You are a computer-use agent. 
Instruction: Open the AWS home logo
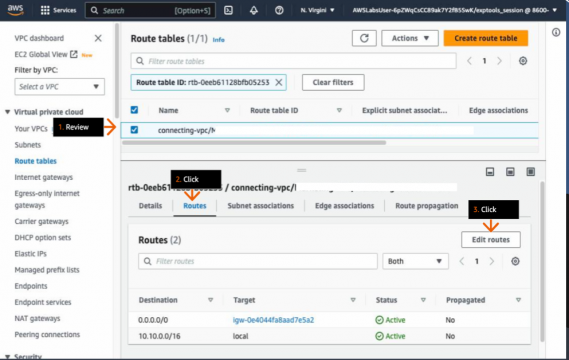tap(15, 10)
